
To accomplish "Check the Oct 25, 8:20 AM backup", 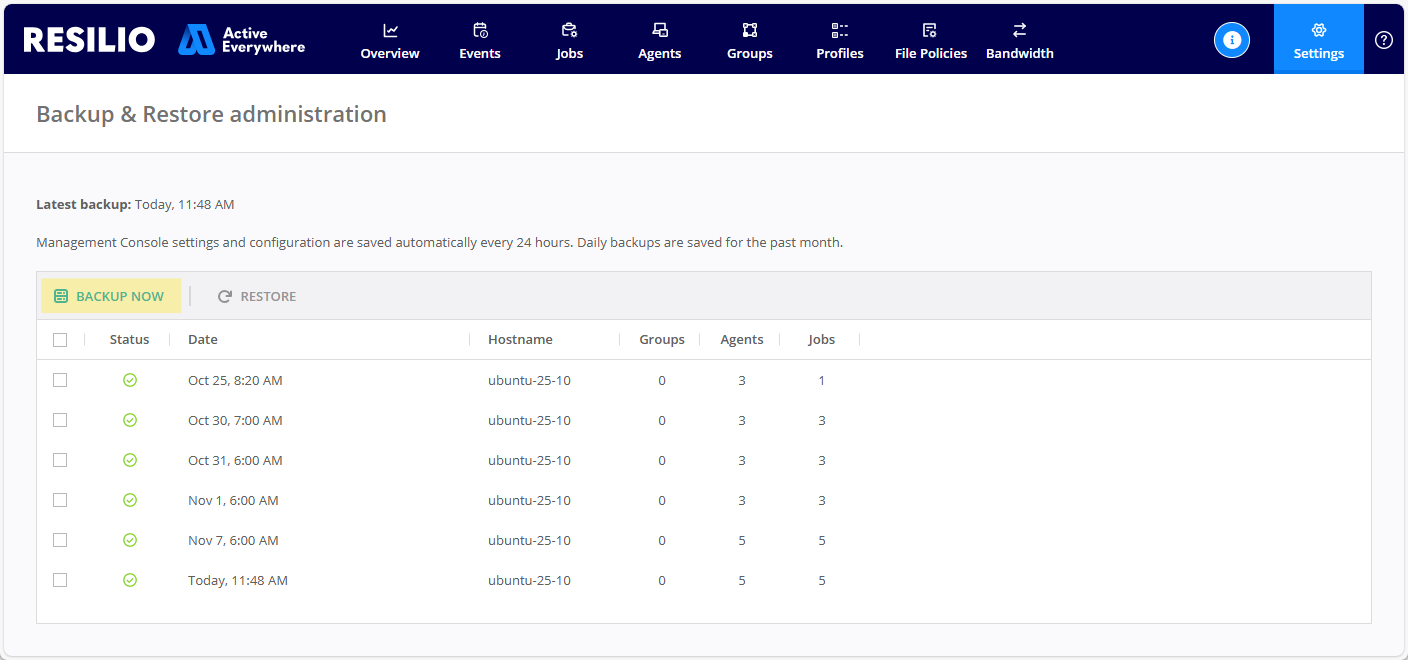I will 60,380.
